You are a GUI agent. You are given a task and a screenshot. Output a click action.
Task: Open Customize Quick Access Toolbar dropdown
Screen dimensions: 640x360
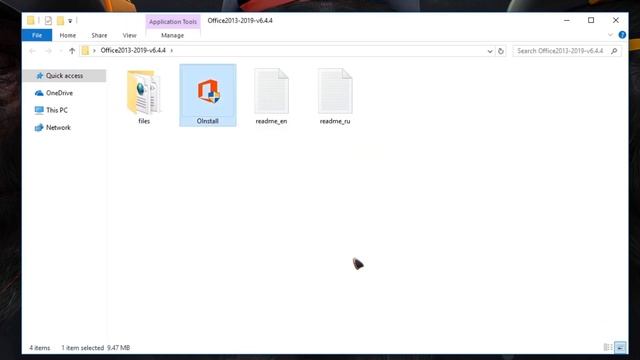pos(70,21)
